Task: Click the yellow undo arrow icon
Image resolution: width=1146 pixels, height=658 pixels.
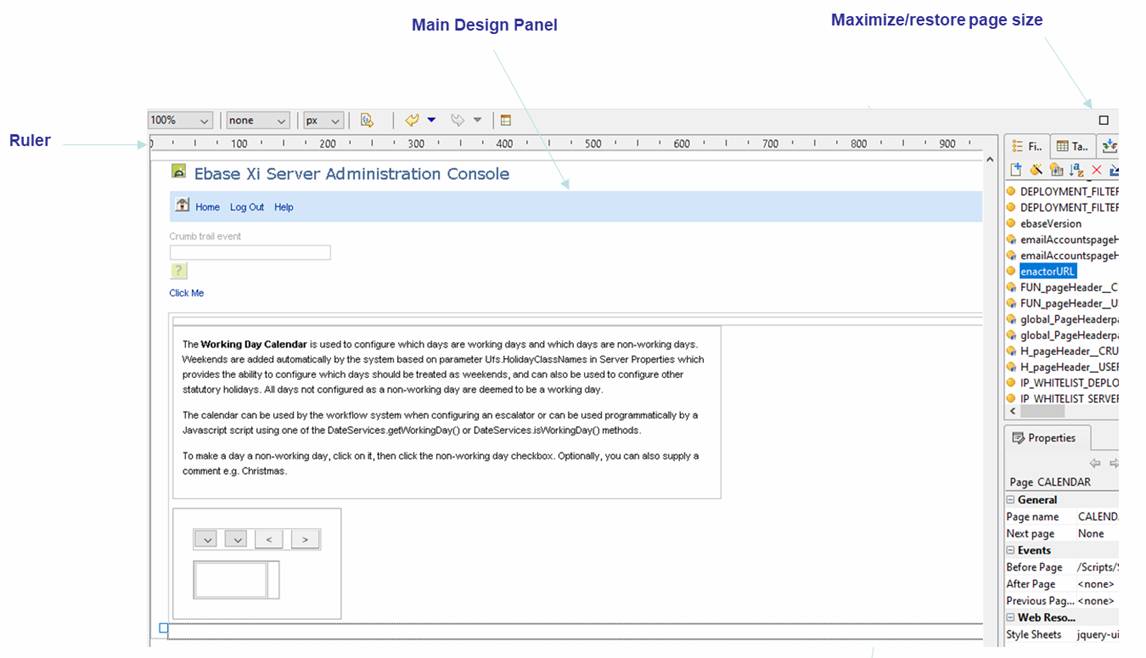Action: (x=412, y=120)
